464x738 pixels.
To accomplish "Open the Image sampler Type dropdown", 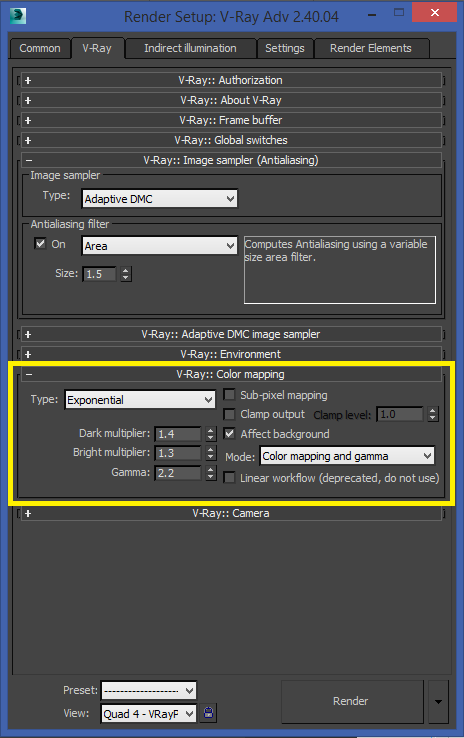I will click(160, 199).
